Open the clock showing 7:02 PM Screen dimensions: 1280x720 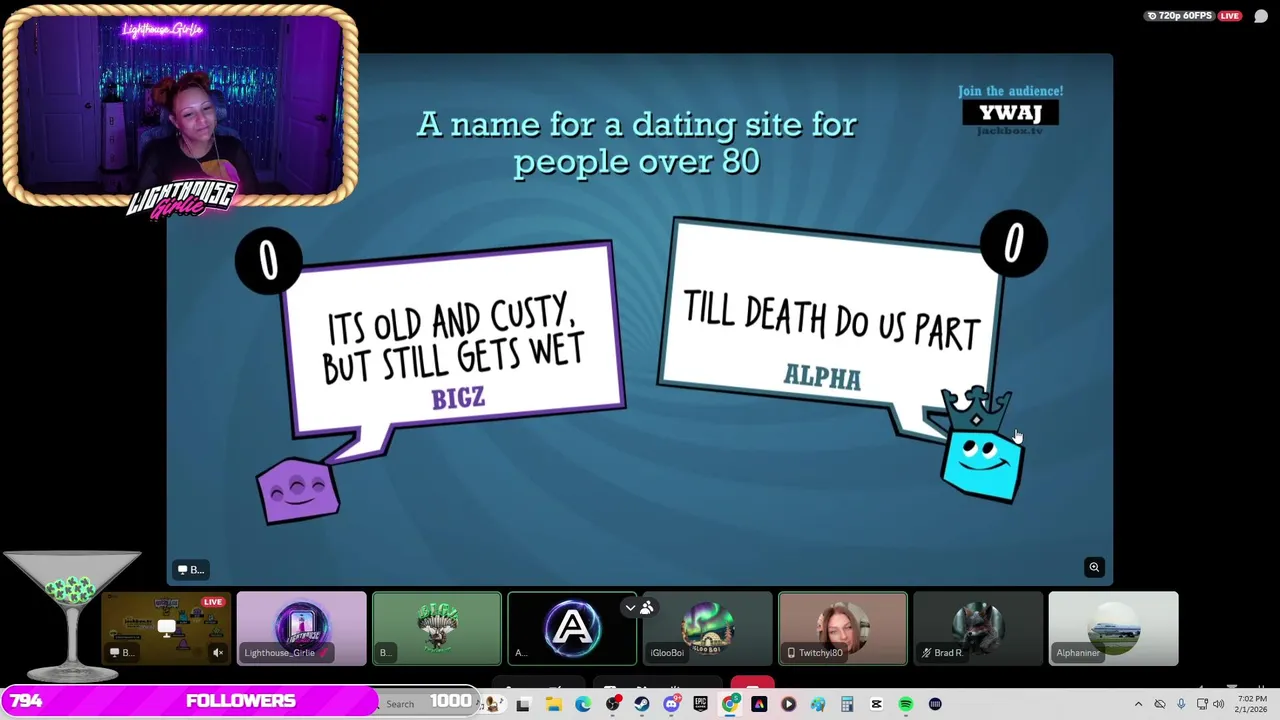click(1252, 704)
